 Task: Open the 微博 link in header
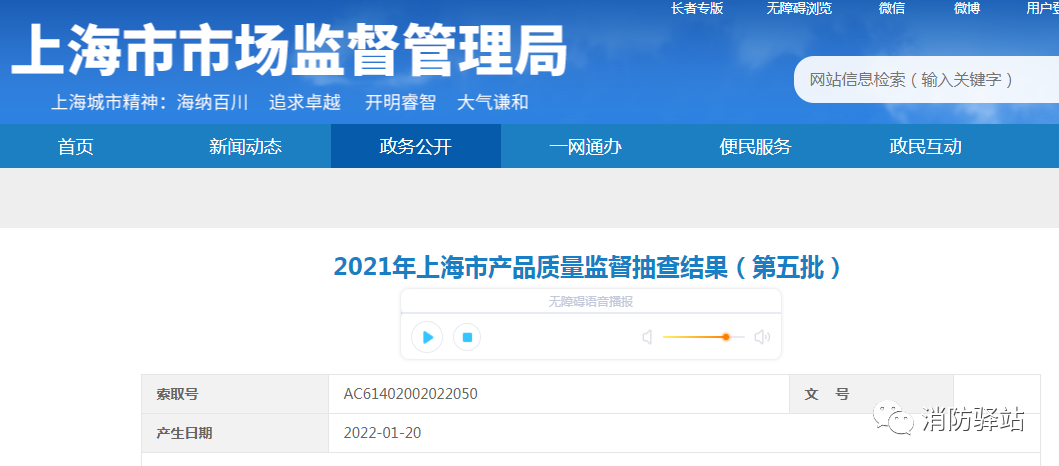[x=967, y=8]
